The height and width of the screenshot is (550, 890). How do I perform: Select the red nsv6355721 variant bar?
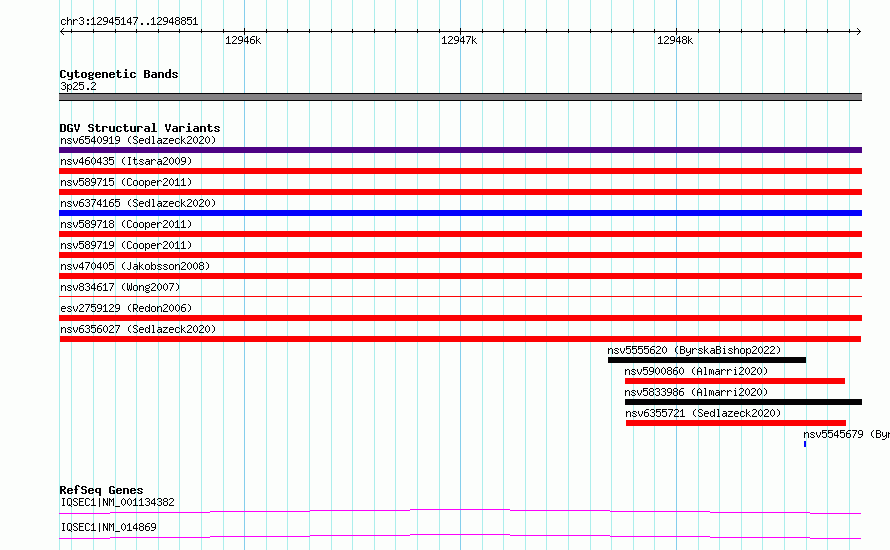click(736, 423)
